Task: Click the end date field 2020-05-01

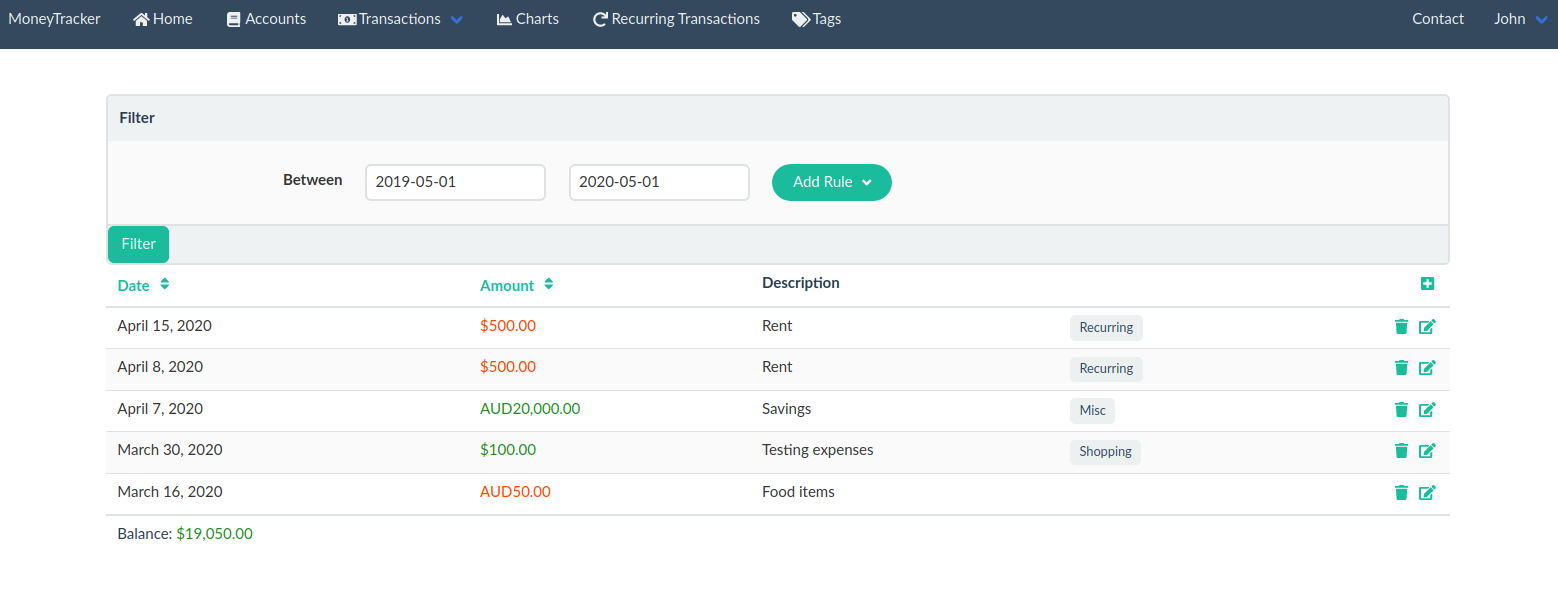Action: (659, 182)
